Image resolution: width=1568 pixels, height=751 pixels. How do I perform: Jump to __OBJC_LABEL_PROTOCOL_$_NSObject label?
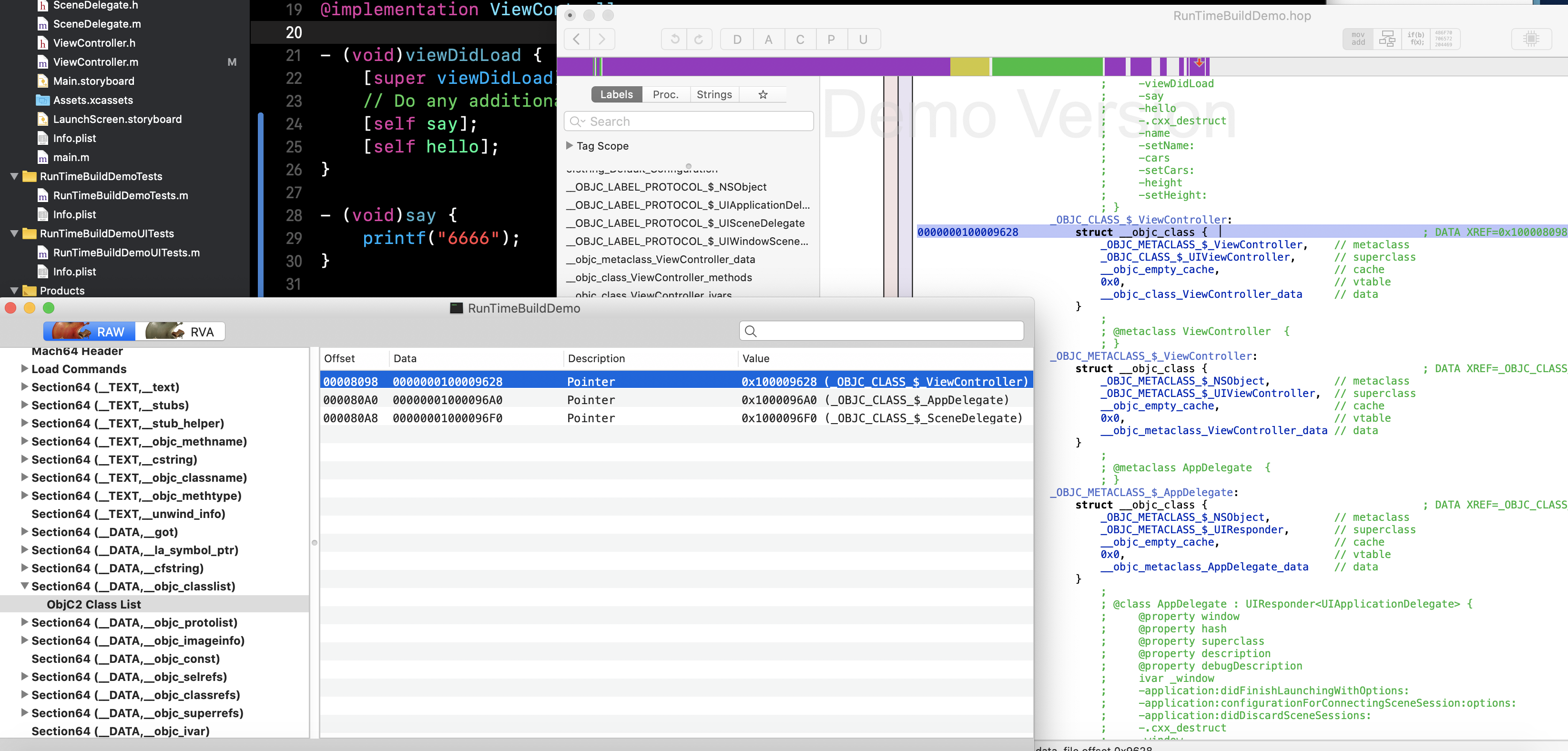(x=666, y=187)
